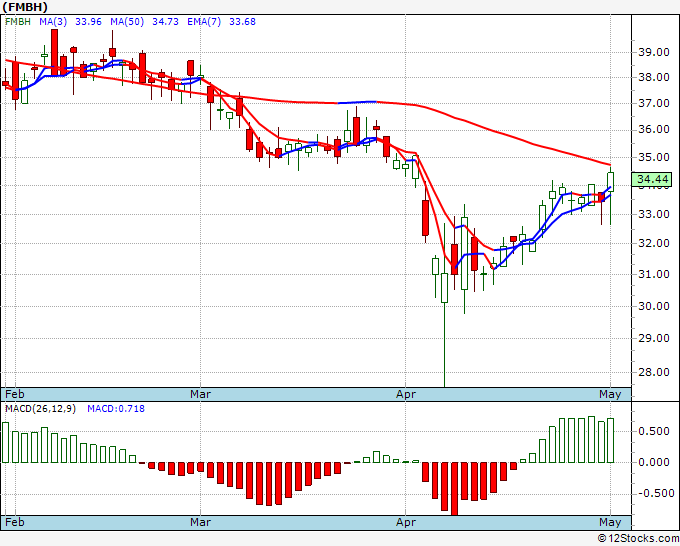Click the 33.00 price axis label
Image resolution: width=680 pixels, height=546 pixels.
coord(654,214)
